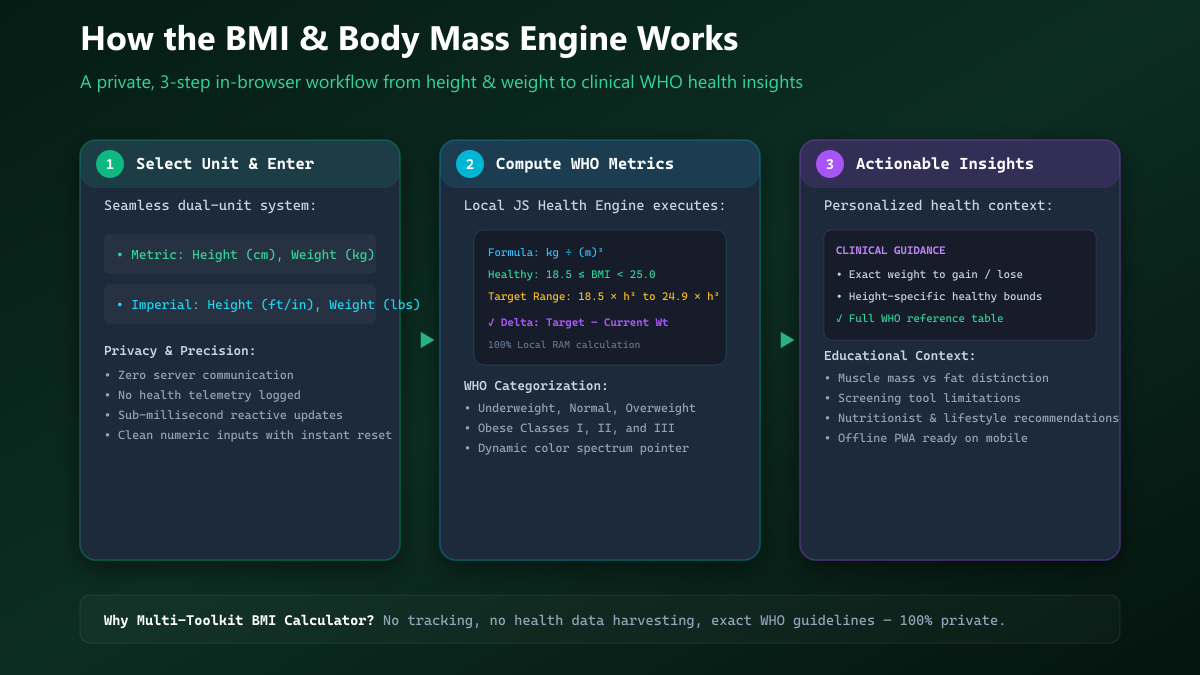Image resolution: width=1200 pixels, height=675 pixels.
Task: Click the purple step 3 circle badge
Action: click(x=830, y=164)
